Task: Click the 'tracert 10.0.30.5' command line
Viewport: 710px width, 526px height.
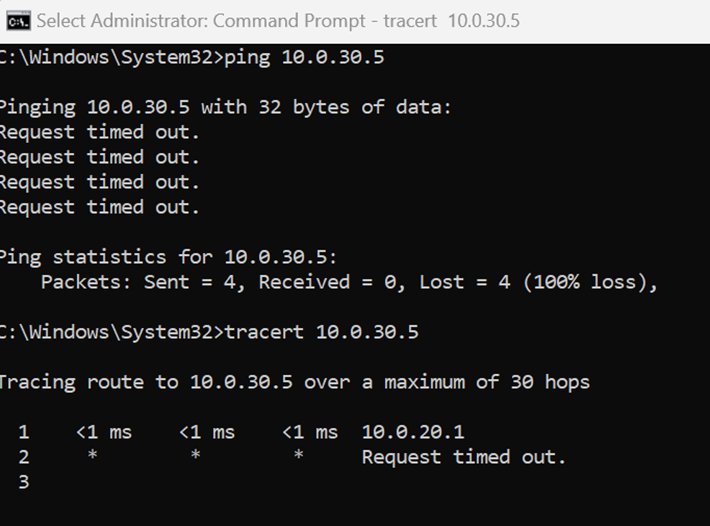Action: tap(209, 332)
